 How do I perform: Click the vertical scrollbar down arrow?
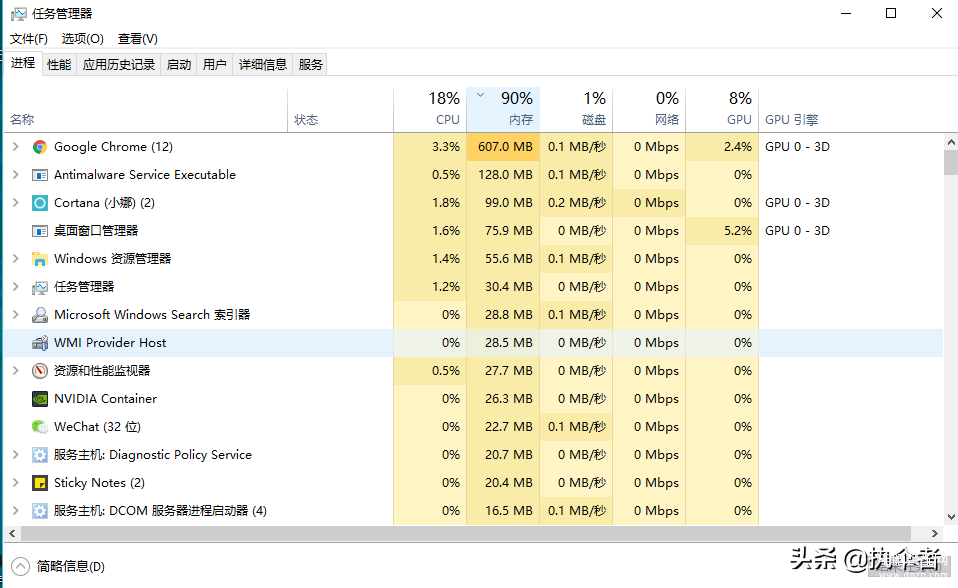951,517
